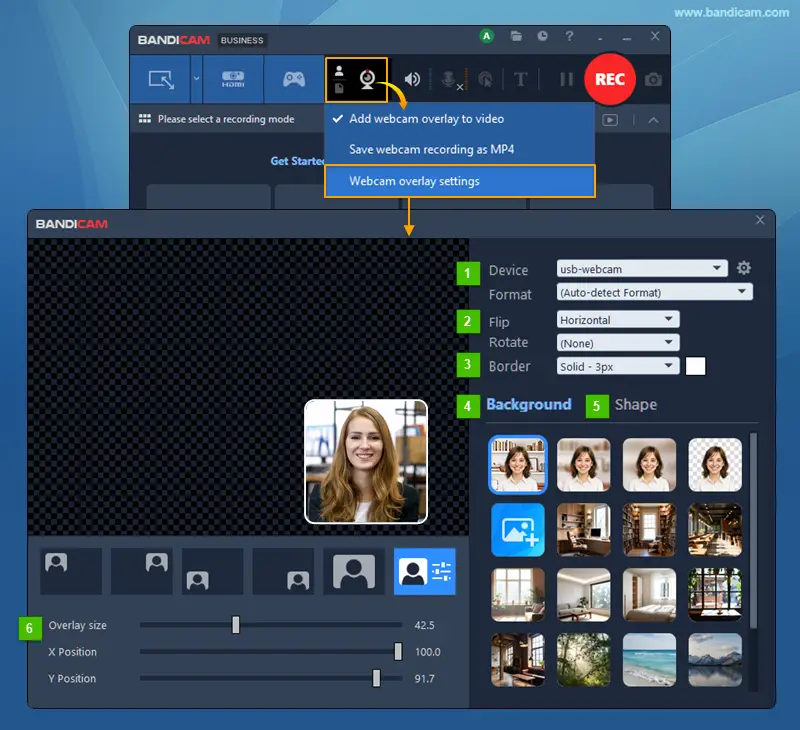Click the green account A icon
The width and height of the screenshot is (800, 730).
486,36
